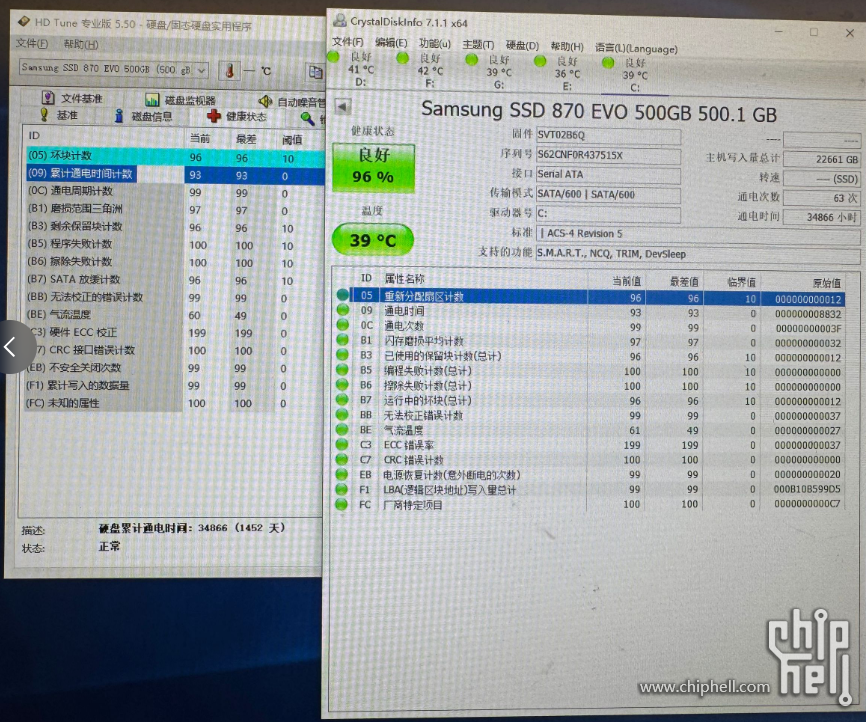The height and width of the screenshot is (722, 866).
Task: Open CrystalDiskInfo 主题(T) menu
Action: point(478,45)
